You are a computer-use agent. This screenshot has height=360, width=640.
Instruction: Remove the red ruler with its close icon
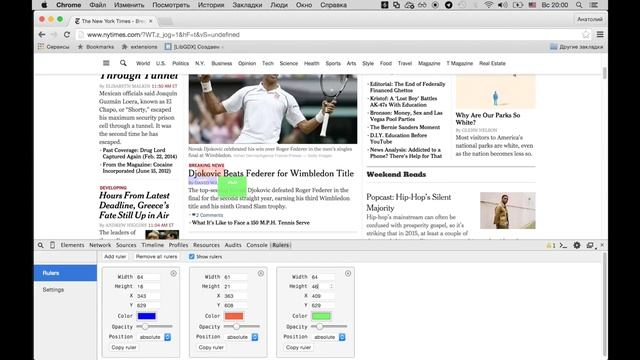261,273
